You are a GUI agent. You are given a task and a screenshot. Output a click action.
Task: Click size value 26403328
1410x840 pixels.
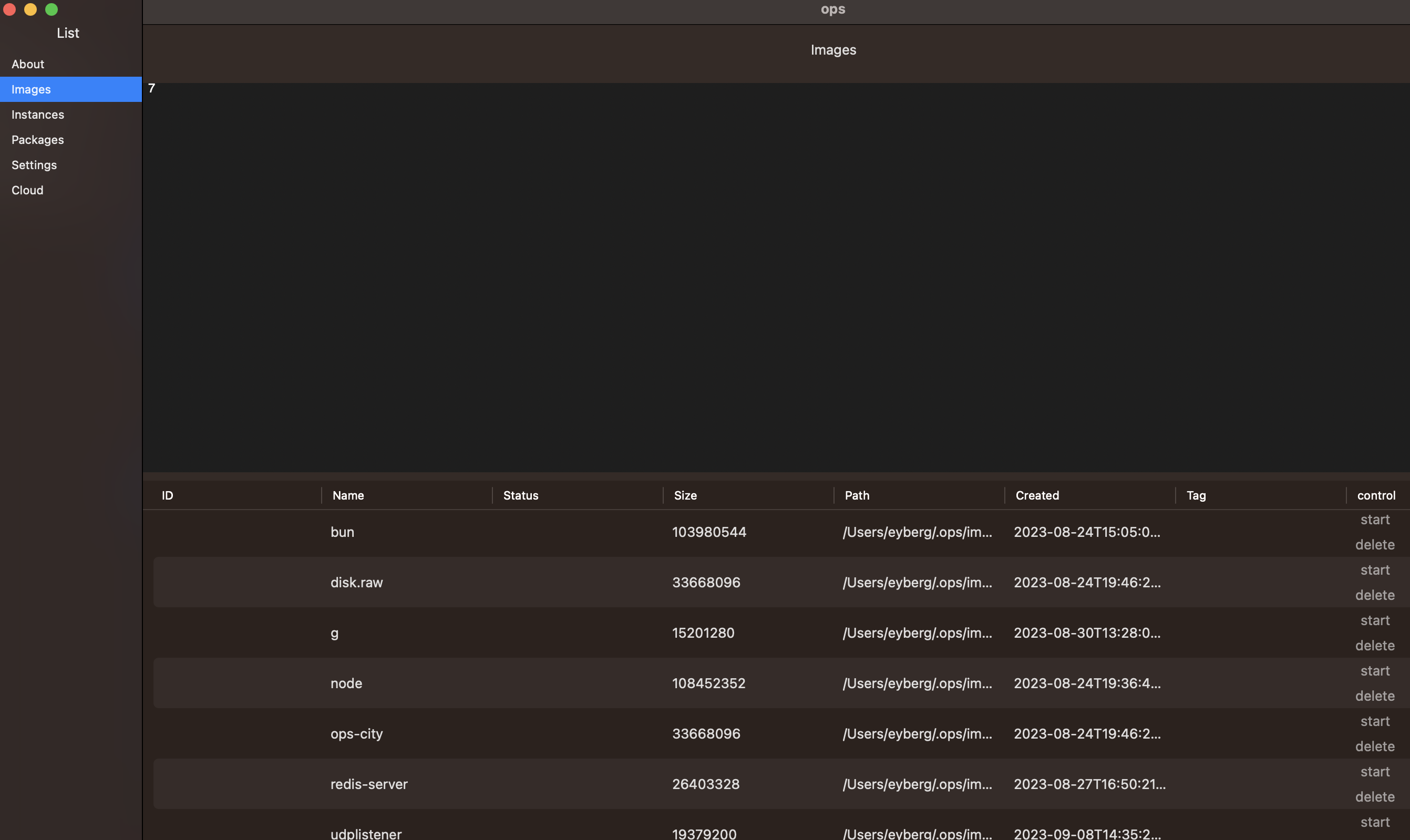coord(706,784)
